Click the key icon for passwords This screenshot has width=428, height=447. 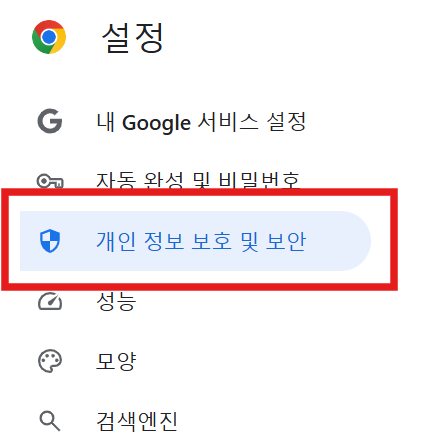pos(50,181)
